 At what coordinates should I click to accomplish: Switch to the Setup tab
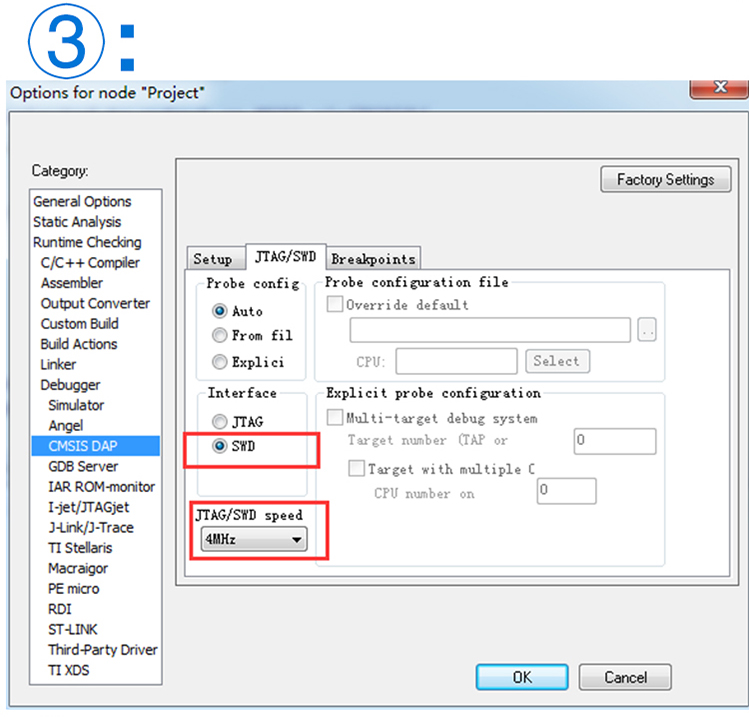tap(212, 259)
